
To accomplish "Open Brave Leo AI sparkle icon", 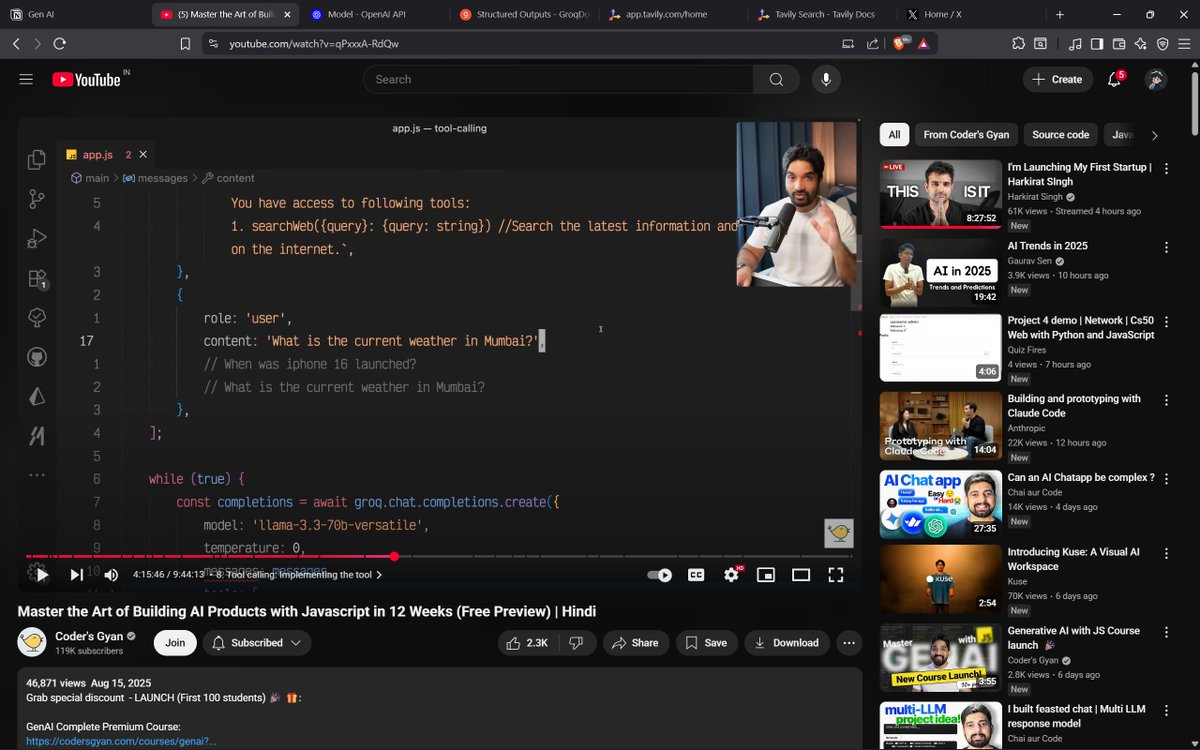I will (1141, 44).
